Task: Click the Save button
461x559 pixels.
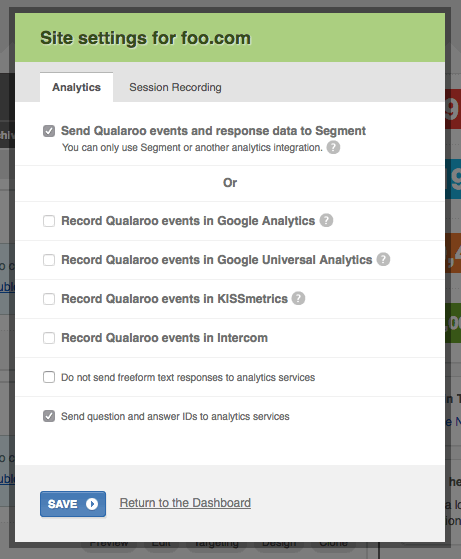Action: click(73, 504)
